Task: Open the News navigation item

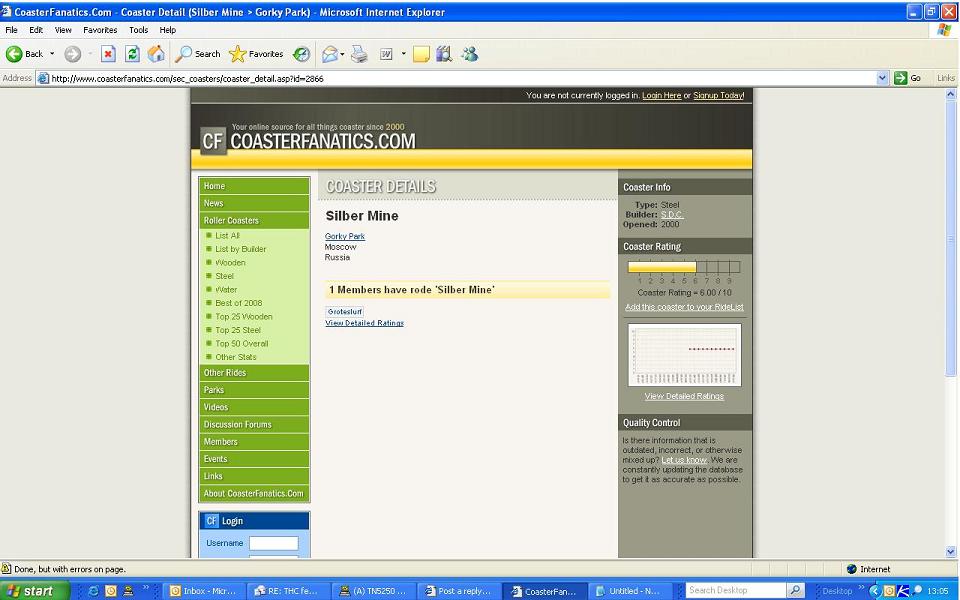Action: coord(254,203)
